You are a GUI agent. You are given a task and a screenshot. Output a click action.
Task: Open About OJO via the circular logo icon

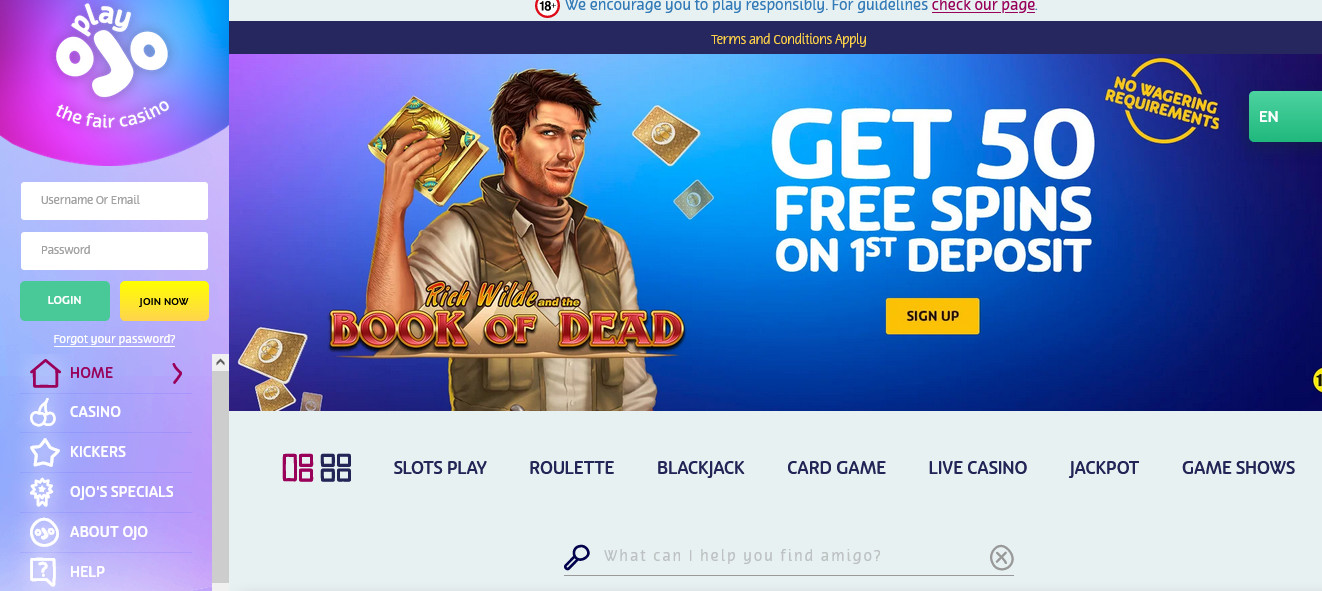pos(44,532)
